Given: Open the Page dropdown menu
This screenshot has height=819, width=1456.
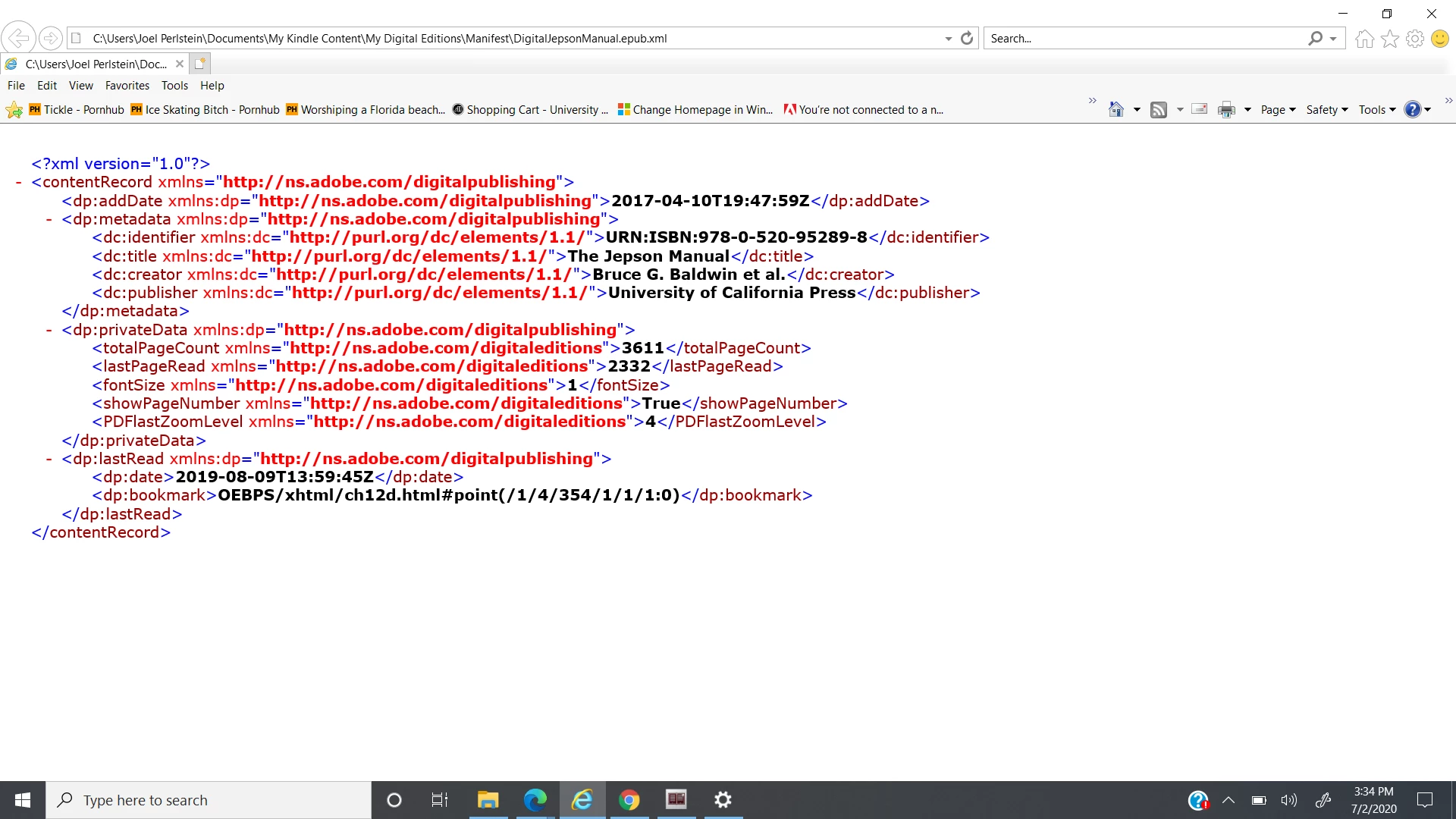Looking at the screenshot, I should [x=1278, y=110].
